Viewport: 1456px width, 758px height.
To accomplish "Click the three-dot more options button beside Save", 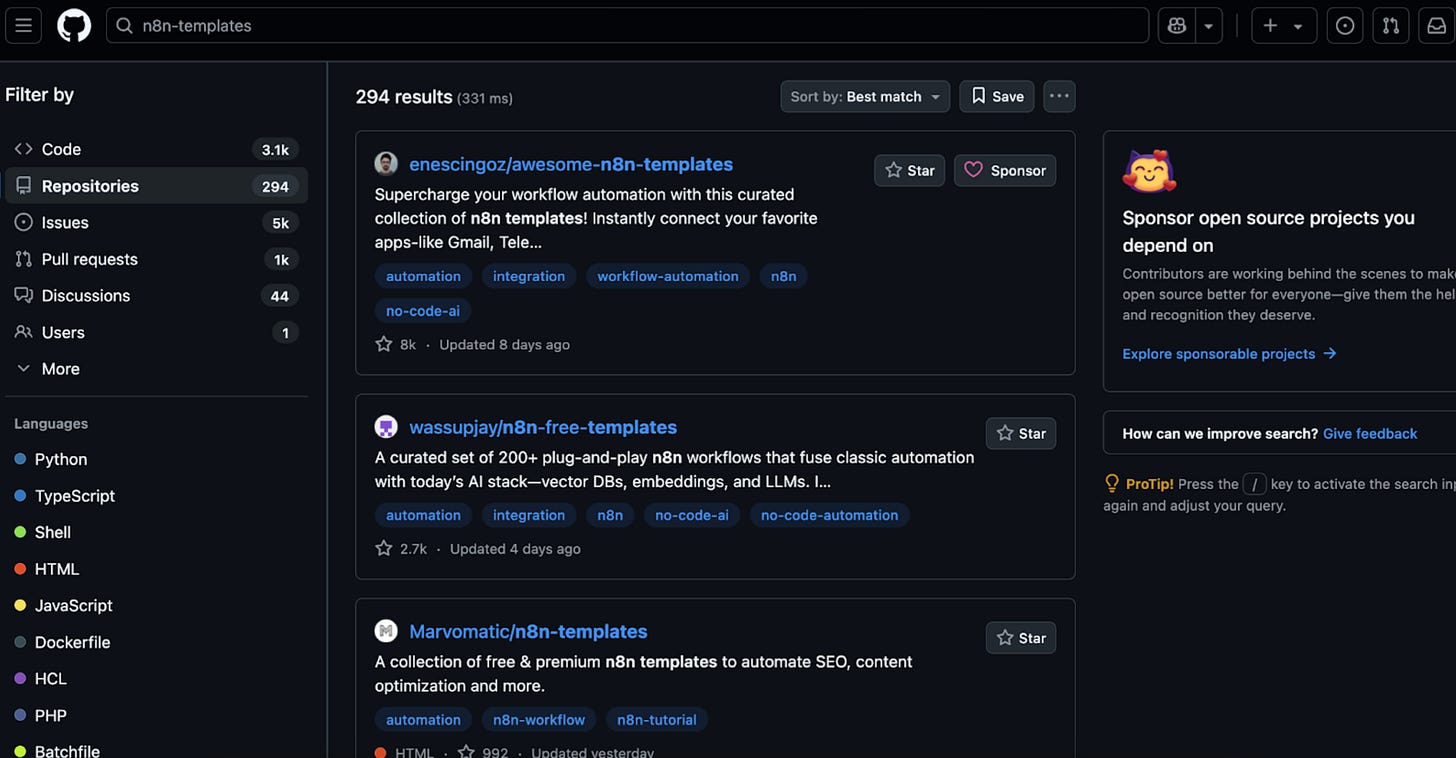I will tap(1059, 96).
